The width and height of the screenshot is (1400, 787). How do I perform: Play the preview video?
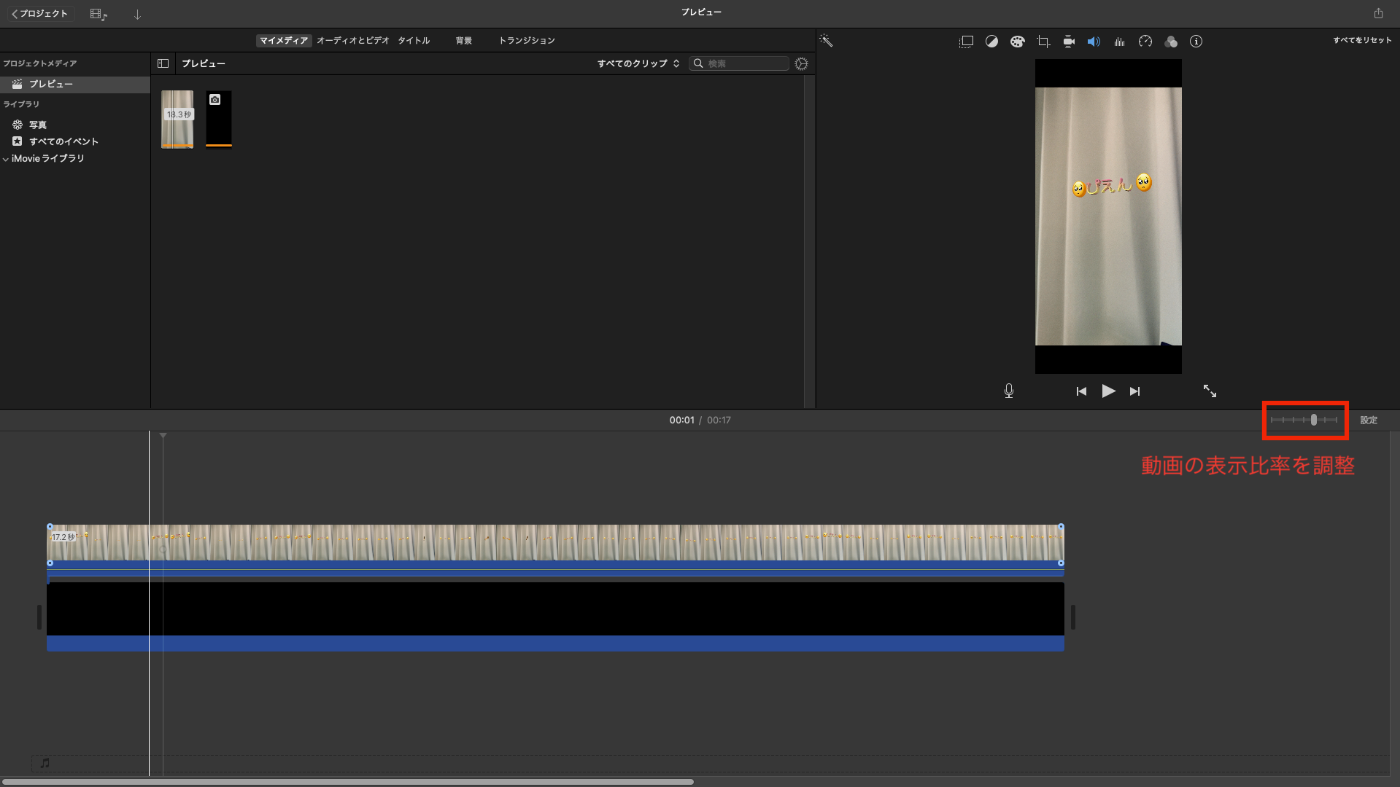1108,391
